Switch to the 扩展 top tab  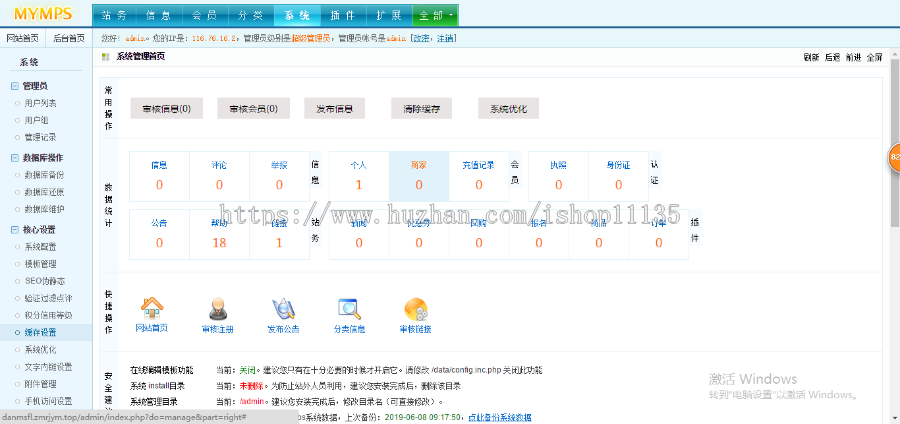389,15
